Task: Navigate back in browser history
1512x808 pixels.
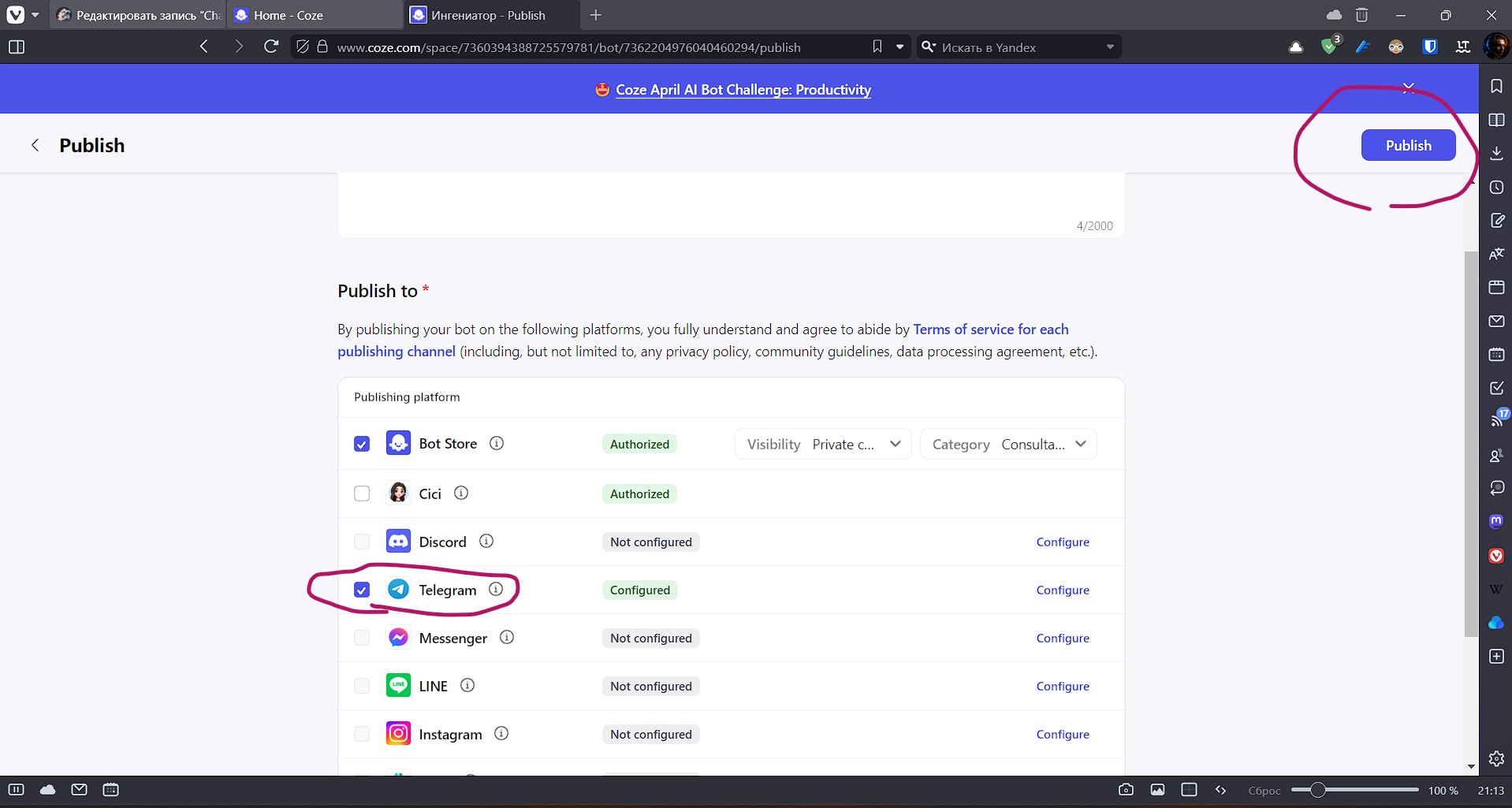Action: point(204,47)
